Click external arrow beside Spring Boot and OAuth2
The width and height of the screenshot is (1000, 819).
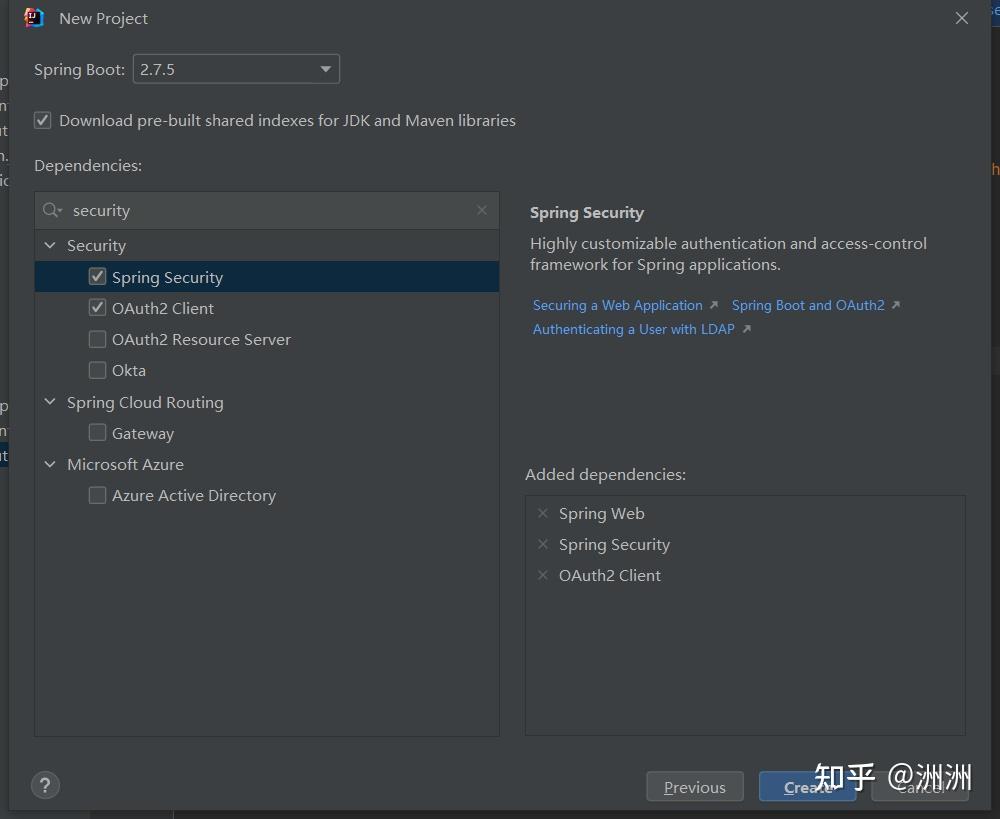coord(895,305)
